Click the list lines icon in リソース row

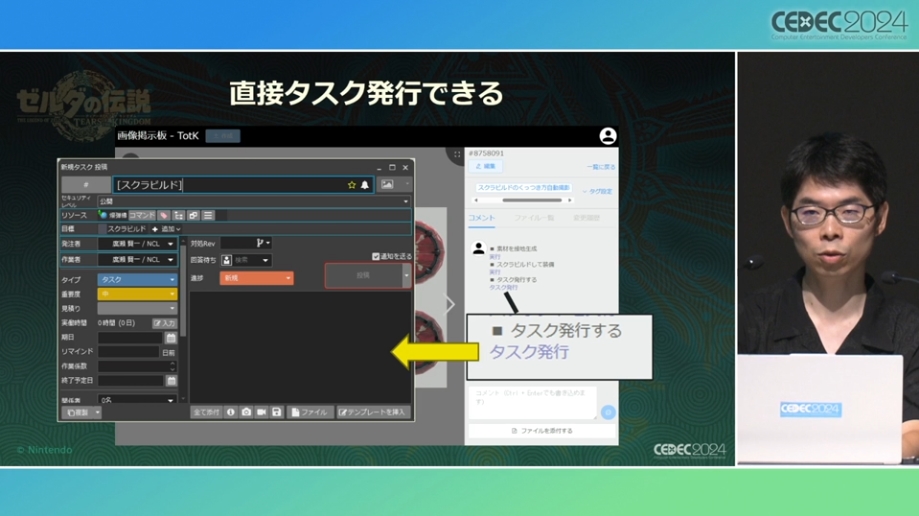tap(208, 215)
